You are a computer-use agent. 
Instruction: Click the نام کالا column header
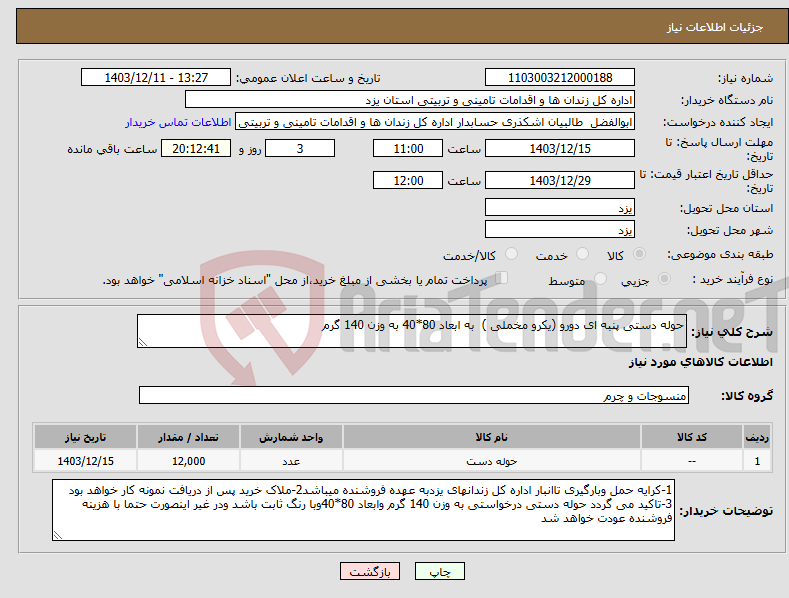[x=492, y=437]
